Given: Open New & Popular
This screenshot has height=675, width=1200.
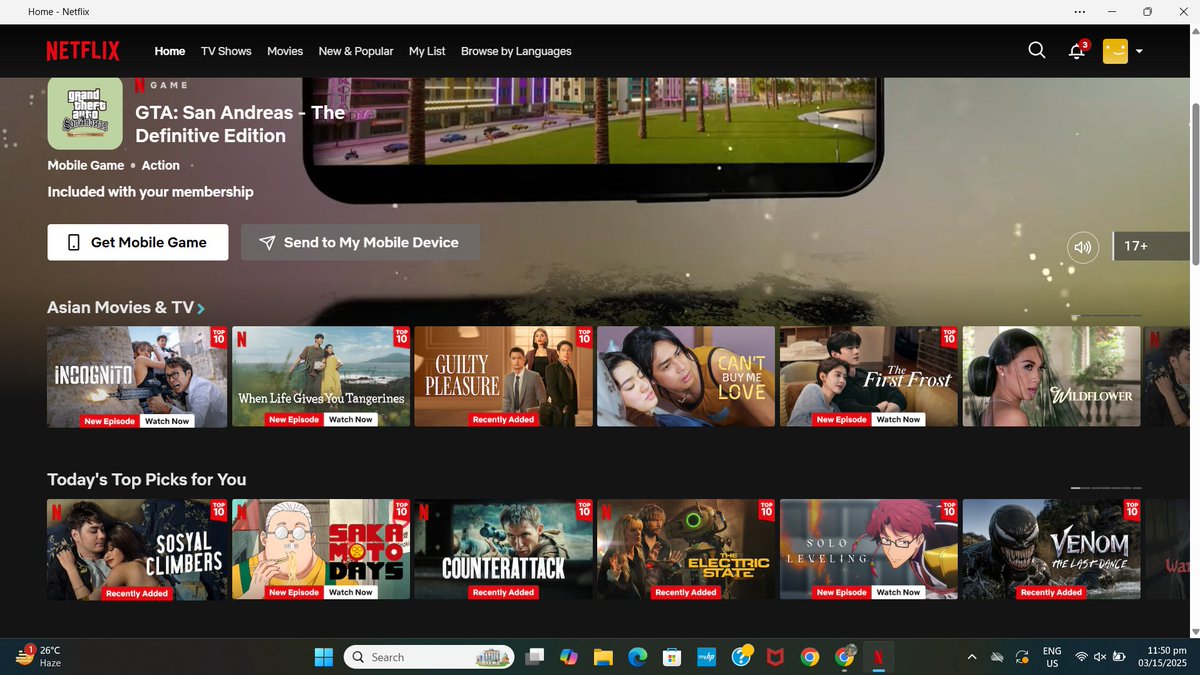Looking at the screenshot, I should point(356,51).
